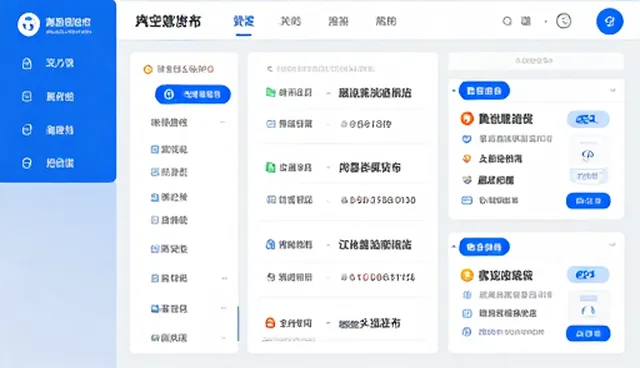Click the input box above the right-side cards
The width and height of the screenshot is (640, 368).
point(536,61)
